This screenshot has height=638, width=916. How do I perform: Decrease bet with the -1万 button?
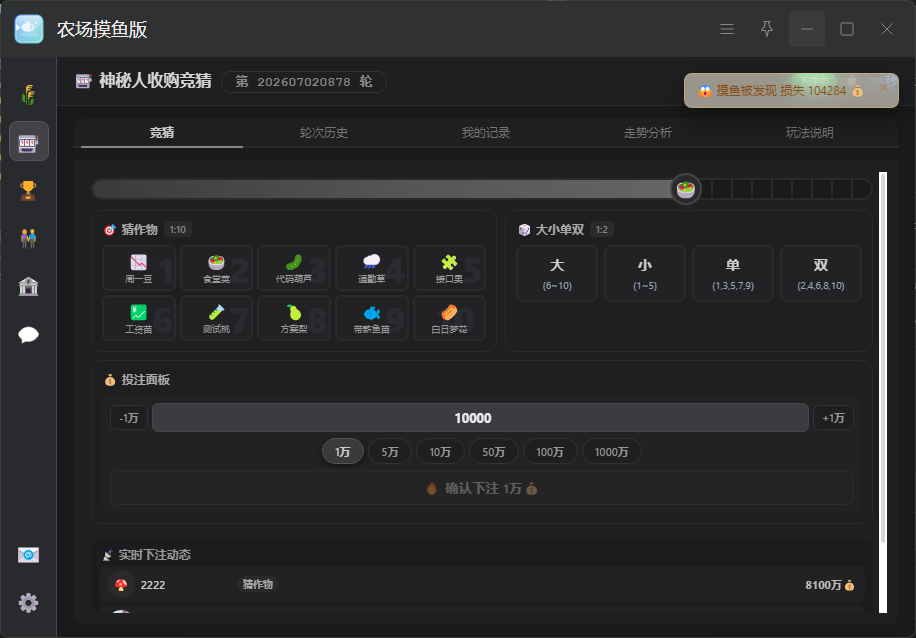coord(129,418)
